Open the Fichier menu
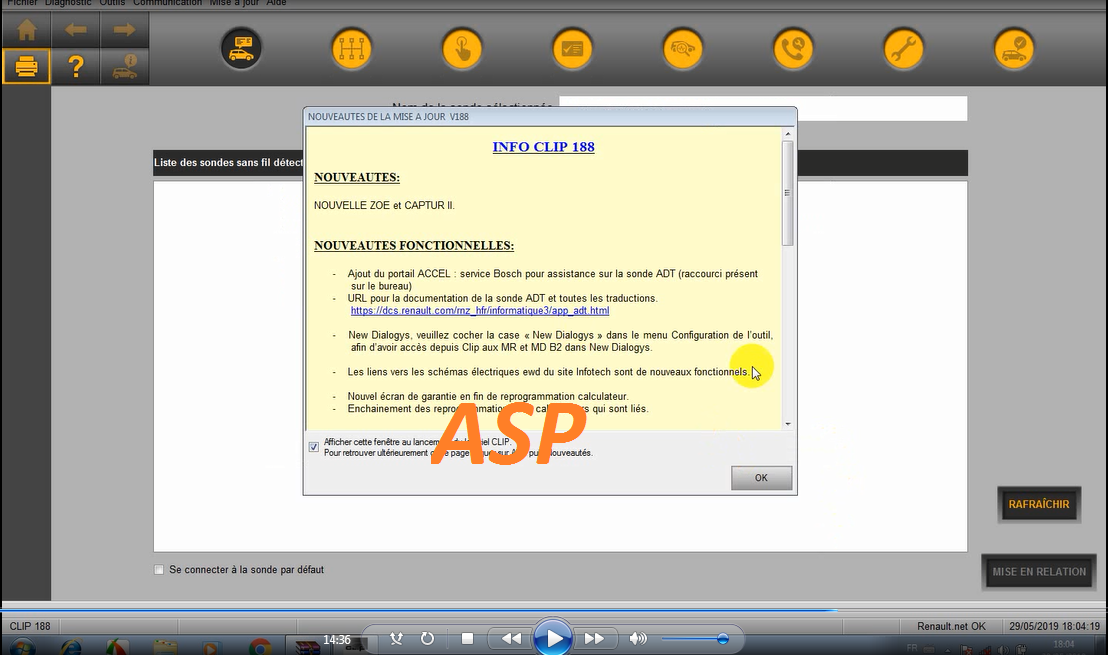1108x655 pixels. (22, 3)
